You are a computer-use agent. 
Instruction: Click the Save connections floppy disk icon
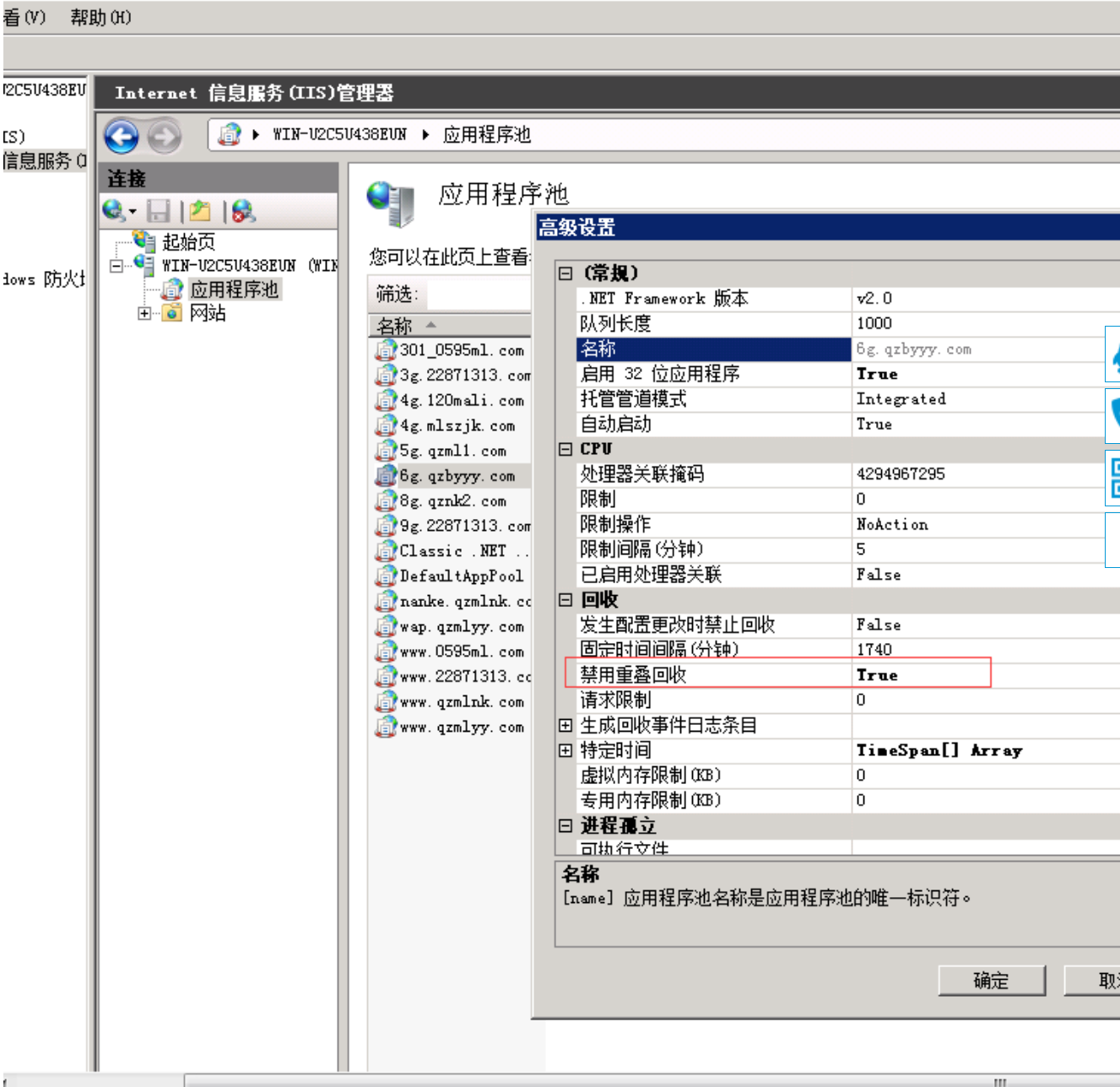click(159, 211)
